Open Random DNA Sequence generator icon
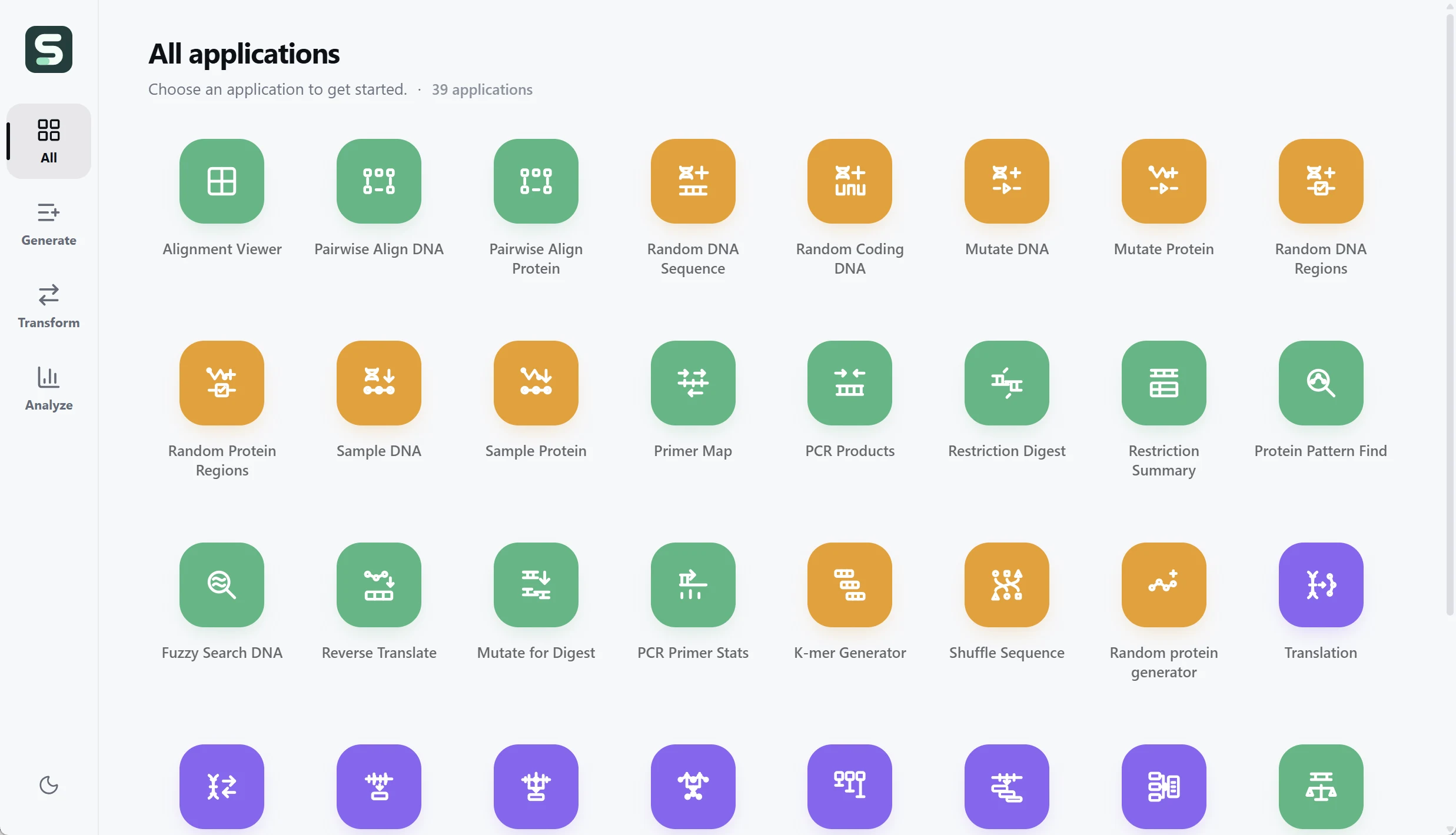This screenshot has height=835, width=1456. (x=693, y=181)
